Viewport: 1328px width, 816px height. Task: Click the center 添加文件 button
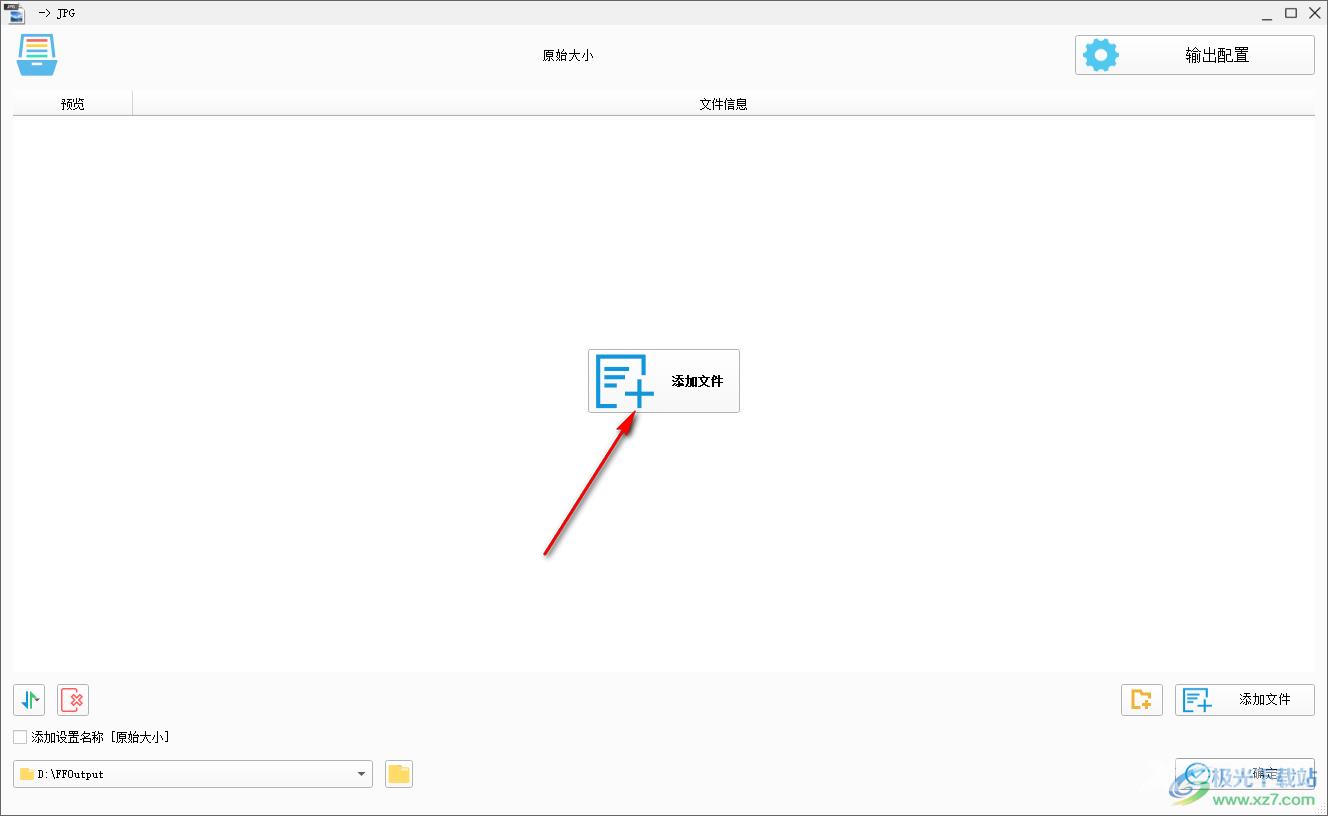click(664, 381)
